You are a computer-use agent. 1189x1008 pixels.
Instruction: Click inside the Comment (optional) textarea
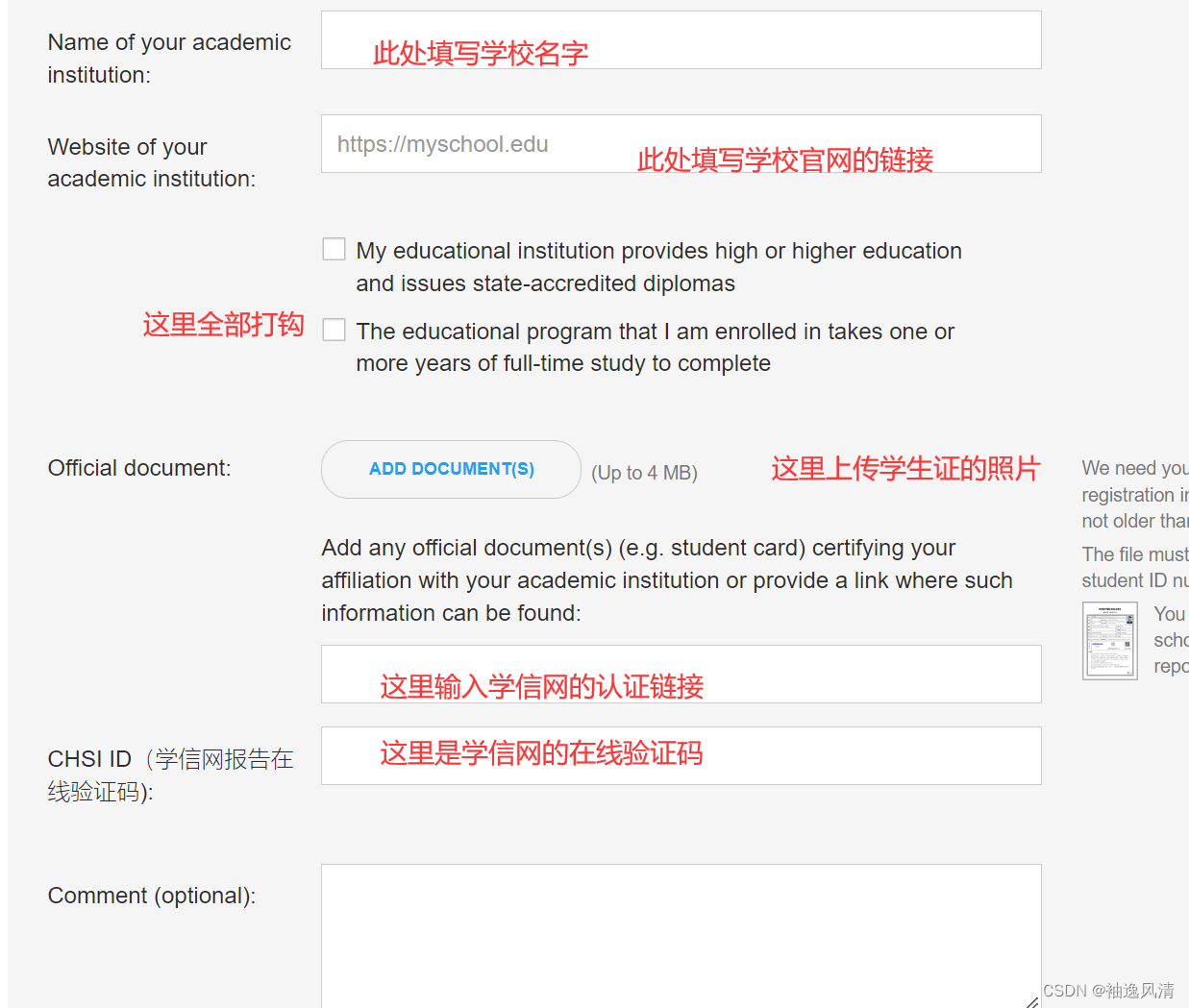pyautogui.click(x=681, y=936)
